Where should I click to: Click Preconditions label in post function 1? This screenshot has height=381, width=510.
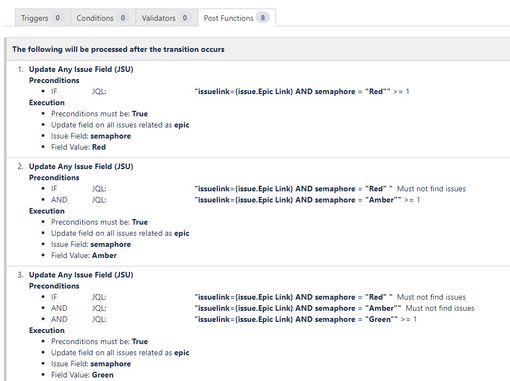click(54, 80)
